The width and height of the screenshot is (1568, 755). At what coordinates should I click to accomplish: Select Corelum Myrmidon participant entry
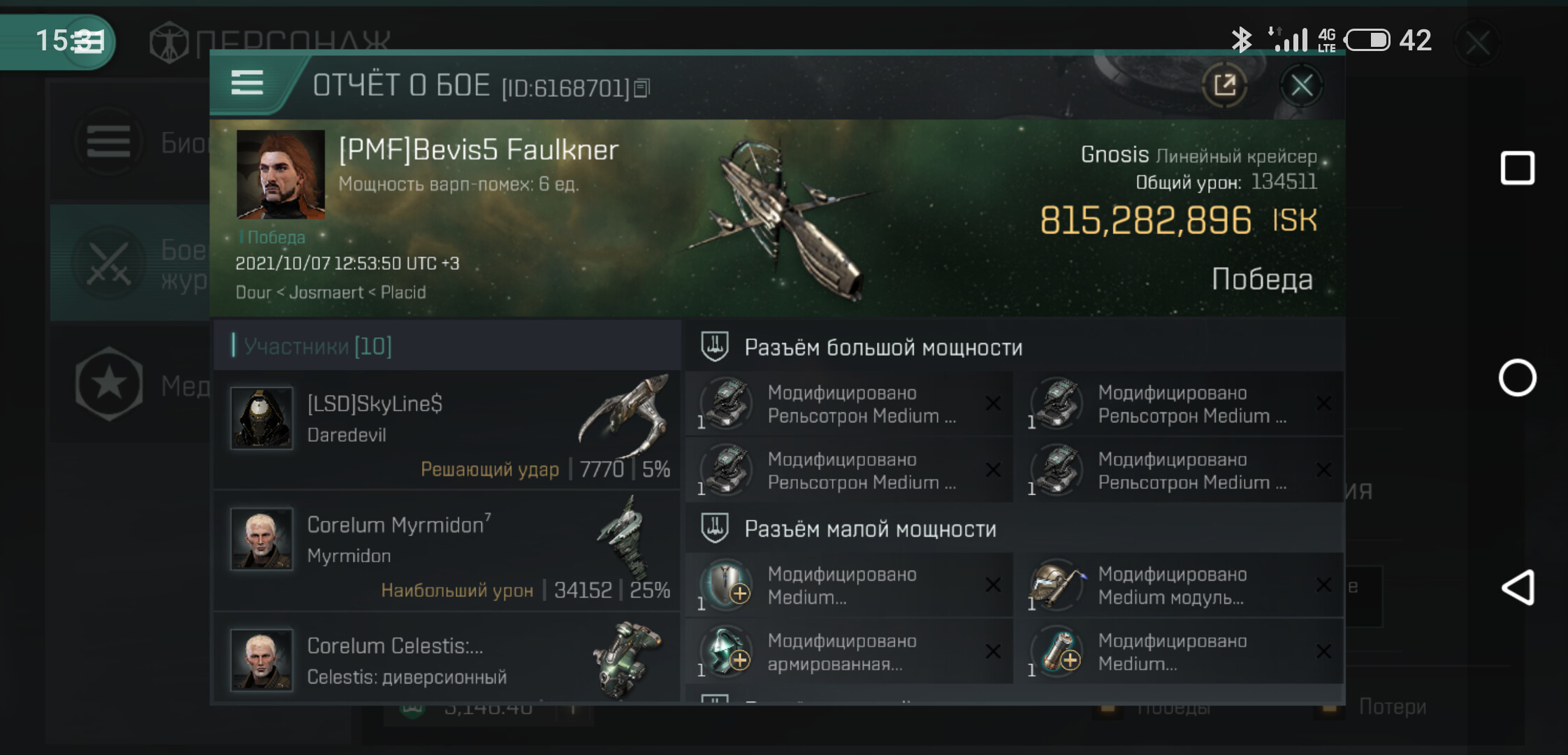coord(447,551)
